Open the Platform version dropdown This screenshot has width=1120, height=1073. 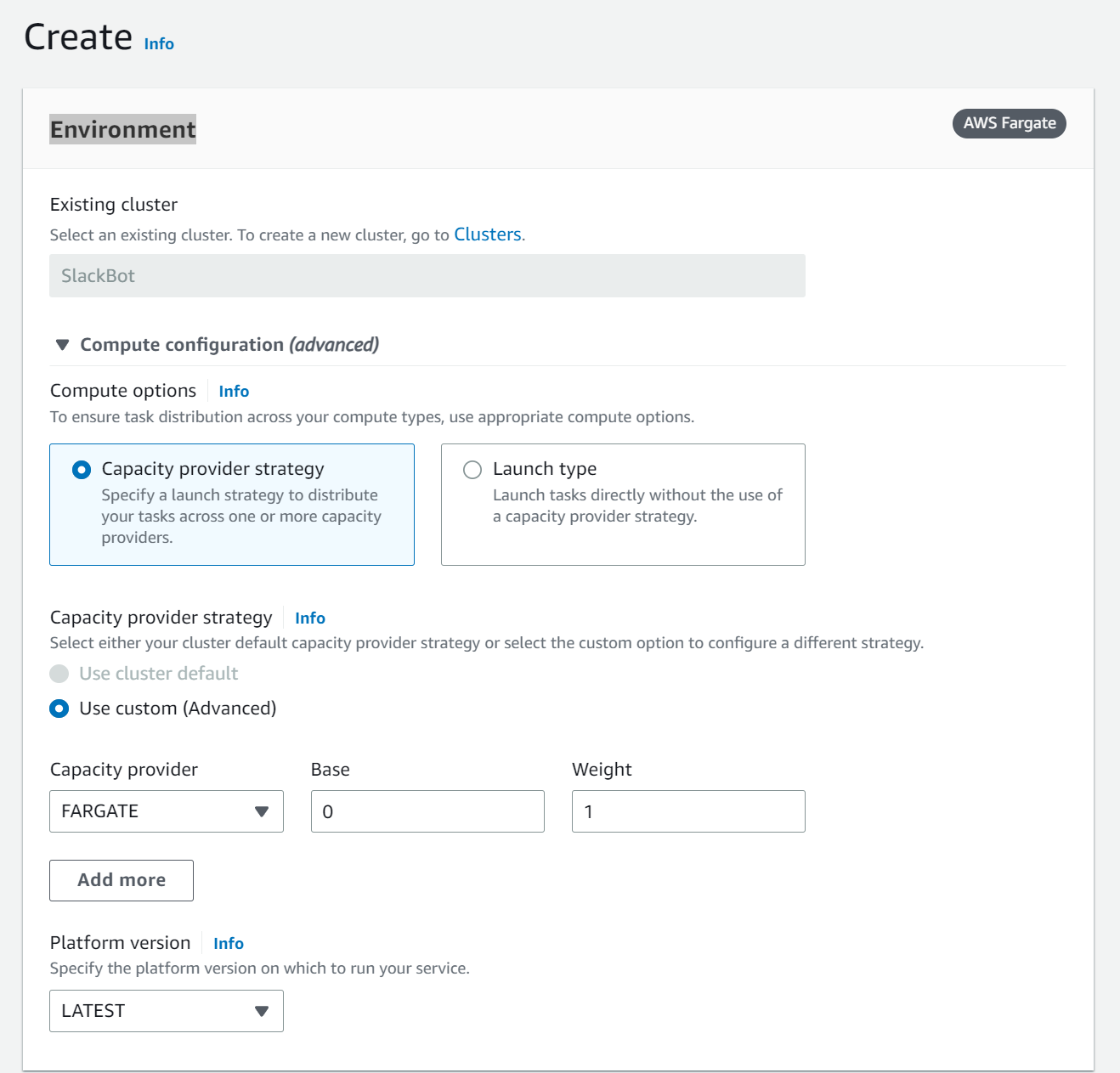166,1011
